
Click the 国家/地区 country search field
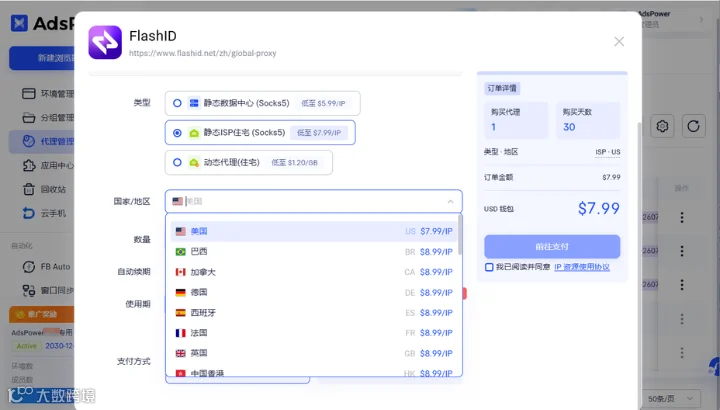click(314, 202)
